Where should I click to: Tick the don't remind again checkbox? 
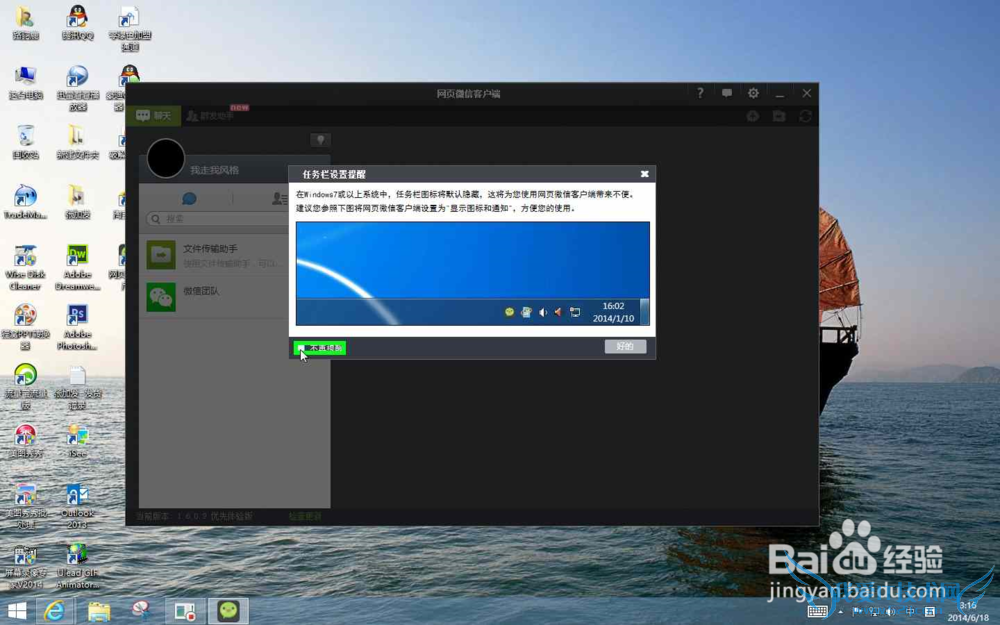point(301,348)
